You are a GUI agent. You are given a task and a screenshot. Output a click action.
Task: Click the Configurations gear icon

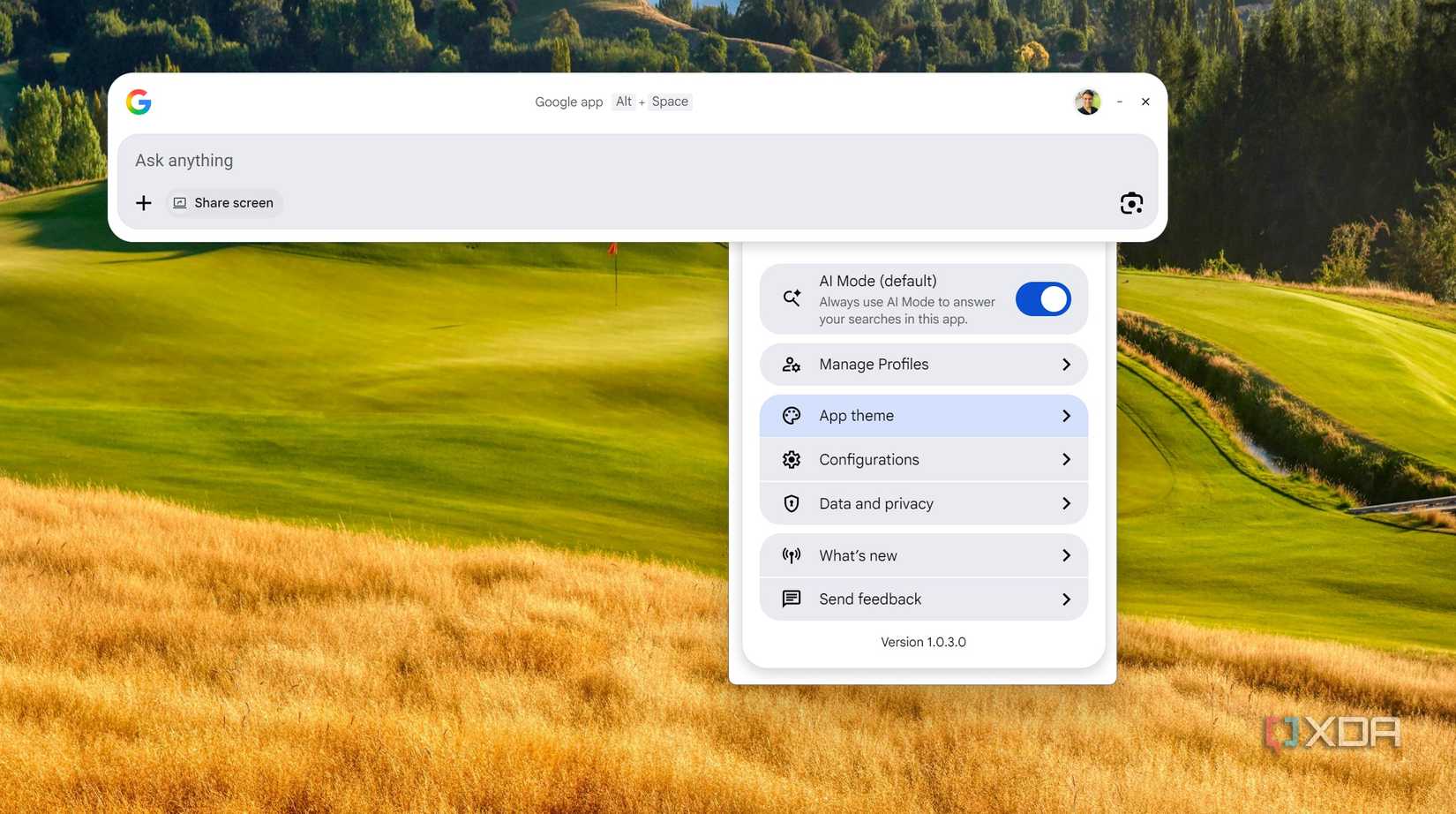pos(792,460)
